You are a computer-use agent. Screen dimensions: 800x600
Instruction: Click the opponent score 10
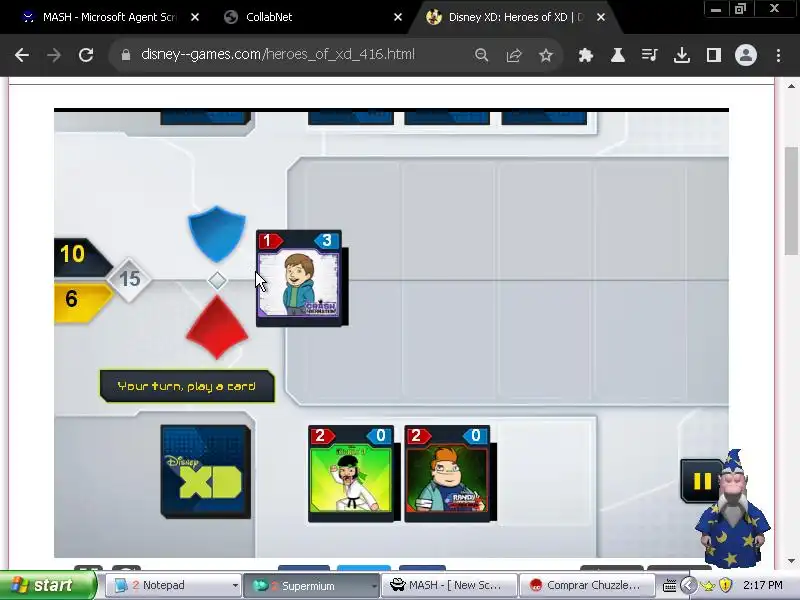[x=72, y=254]
